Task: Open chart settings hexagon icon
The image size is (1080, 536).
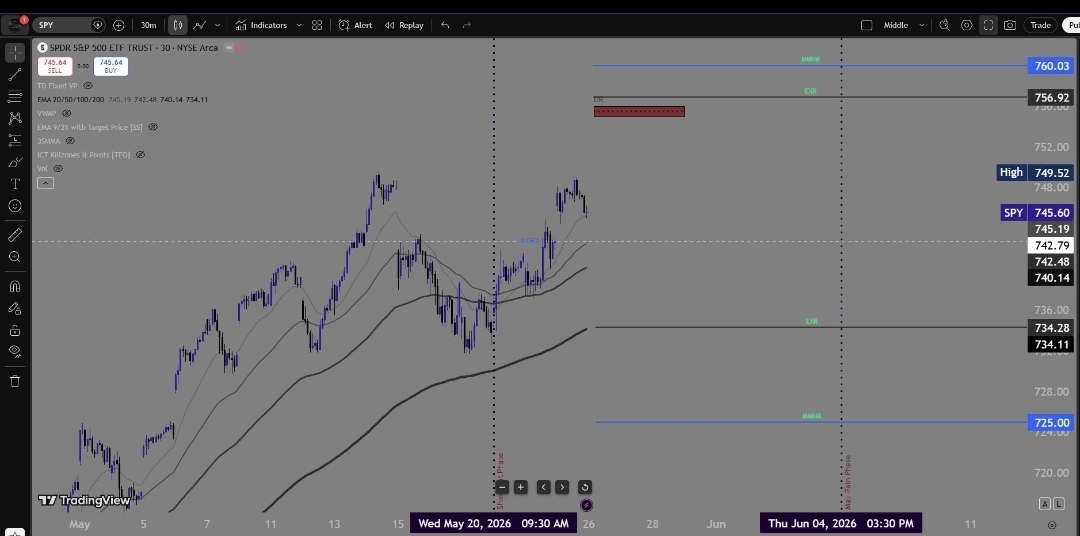Action: coord(966,25)
